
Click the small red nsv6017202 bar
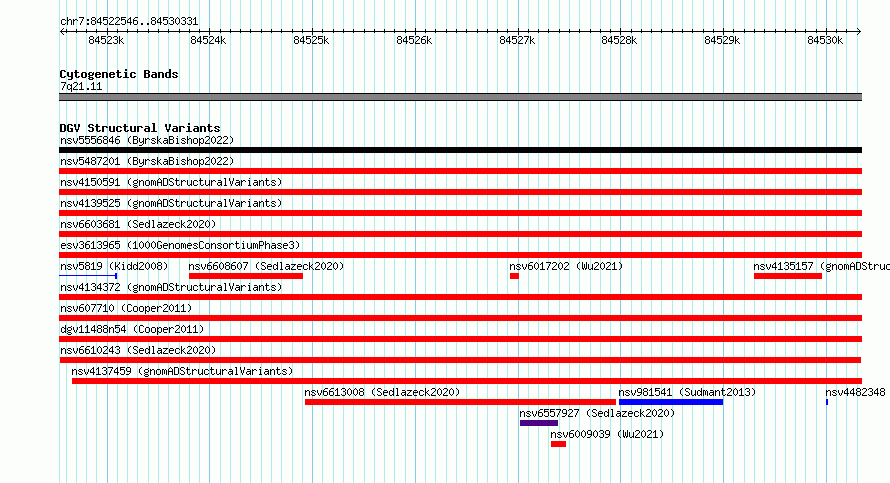[514, 276]
